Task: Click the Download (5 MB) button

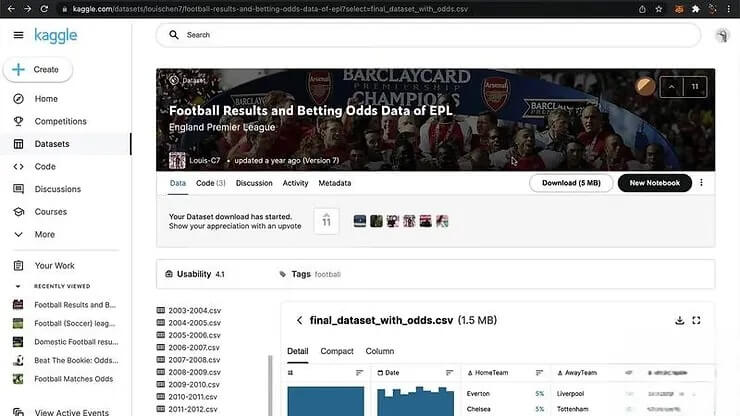Action: coord(570,183)
